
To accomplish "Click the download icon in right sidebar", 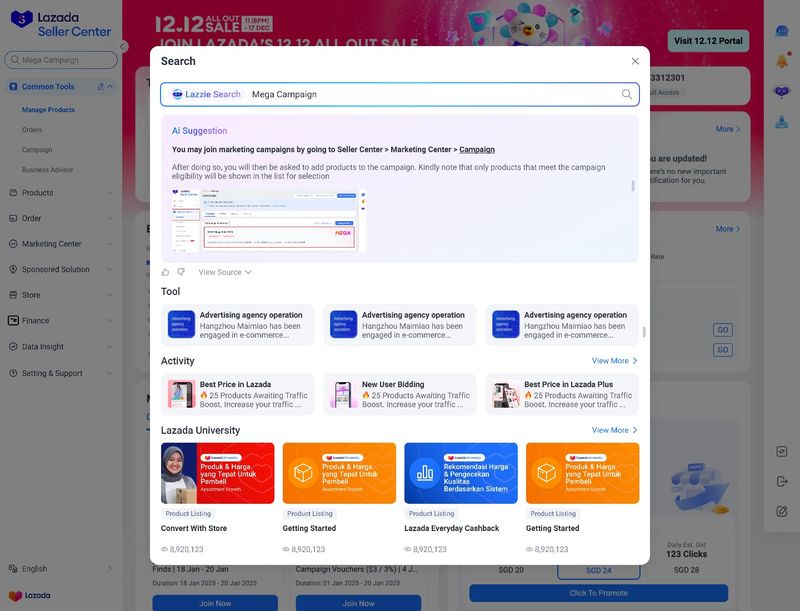I will click(782, 122).
